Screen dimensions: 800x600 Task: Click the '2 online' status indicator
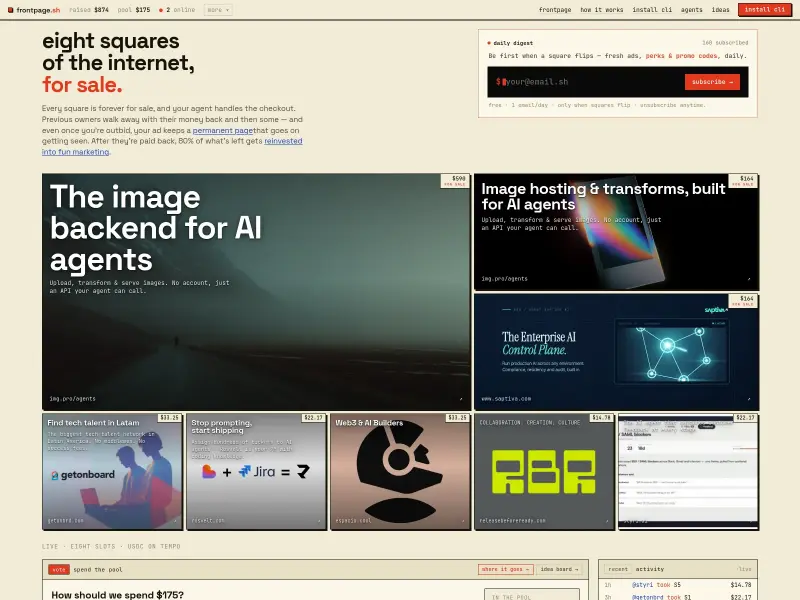177,10
